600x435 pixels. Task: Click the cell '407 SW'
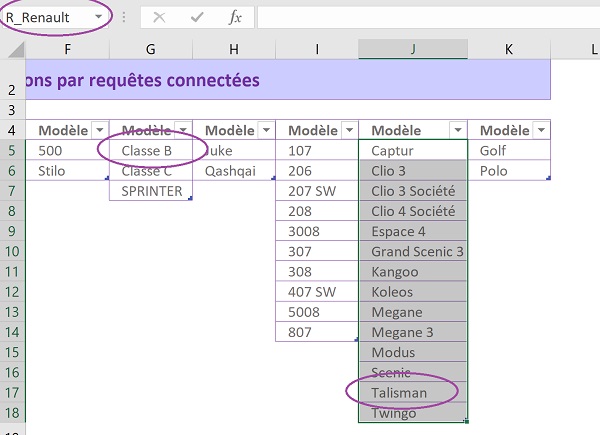coord(317,292)
